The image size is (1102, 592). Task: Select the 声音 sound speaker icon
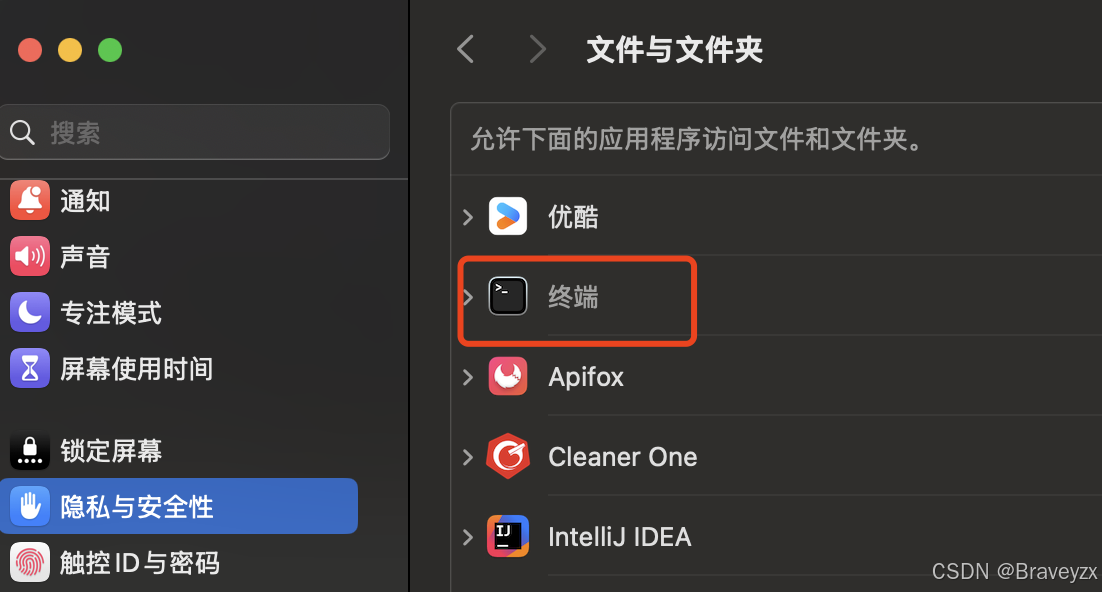tap(30, 256)
